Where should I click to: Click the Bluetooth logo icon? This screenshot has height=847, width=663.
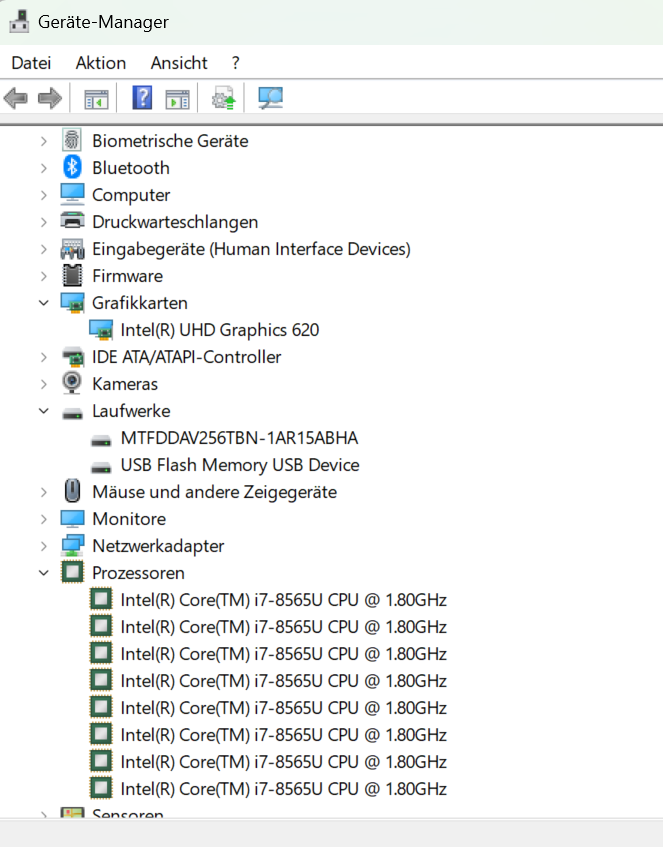(72, 167)
